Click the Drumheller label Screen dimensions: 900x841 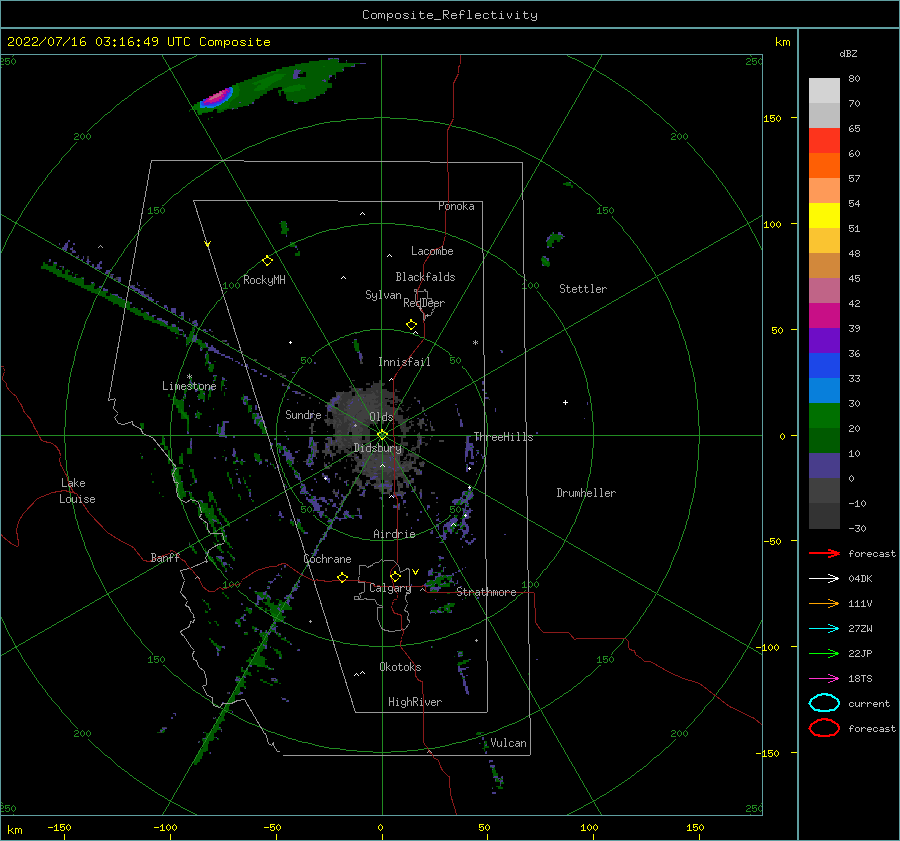(x=586, y=493)
